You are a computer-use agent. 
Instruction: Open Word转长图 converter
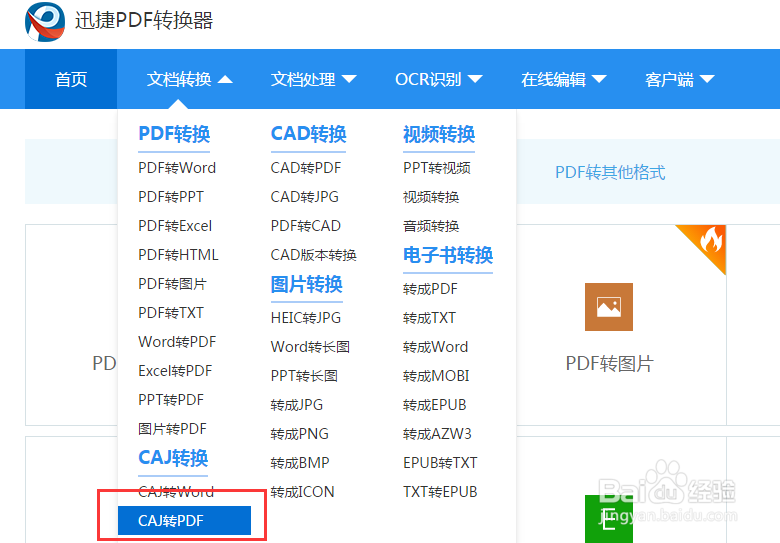point(310,347)
